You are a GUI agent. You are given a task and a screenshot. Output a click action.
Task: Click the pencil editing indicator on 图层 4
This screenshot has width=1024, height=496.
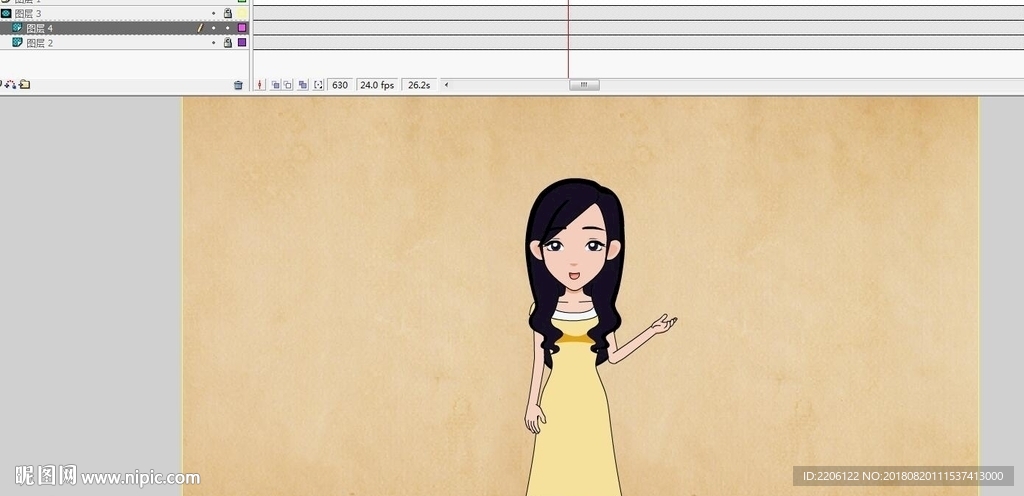tap(200, 27)
